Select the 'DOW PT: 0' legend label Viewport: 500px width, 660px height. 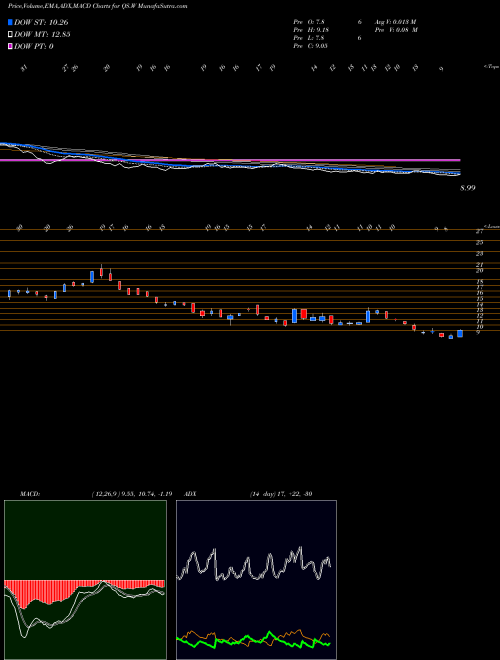34,46
